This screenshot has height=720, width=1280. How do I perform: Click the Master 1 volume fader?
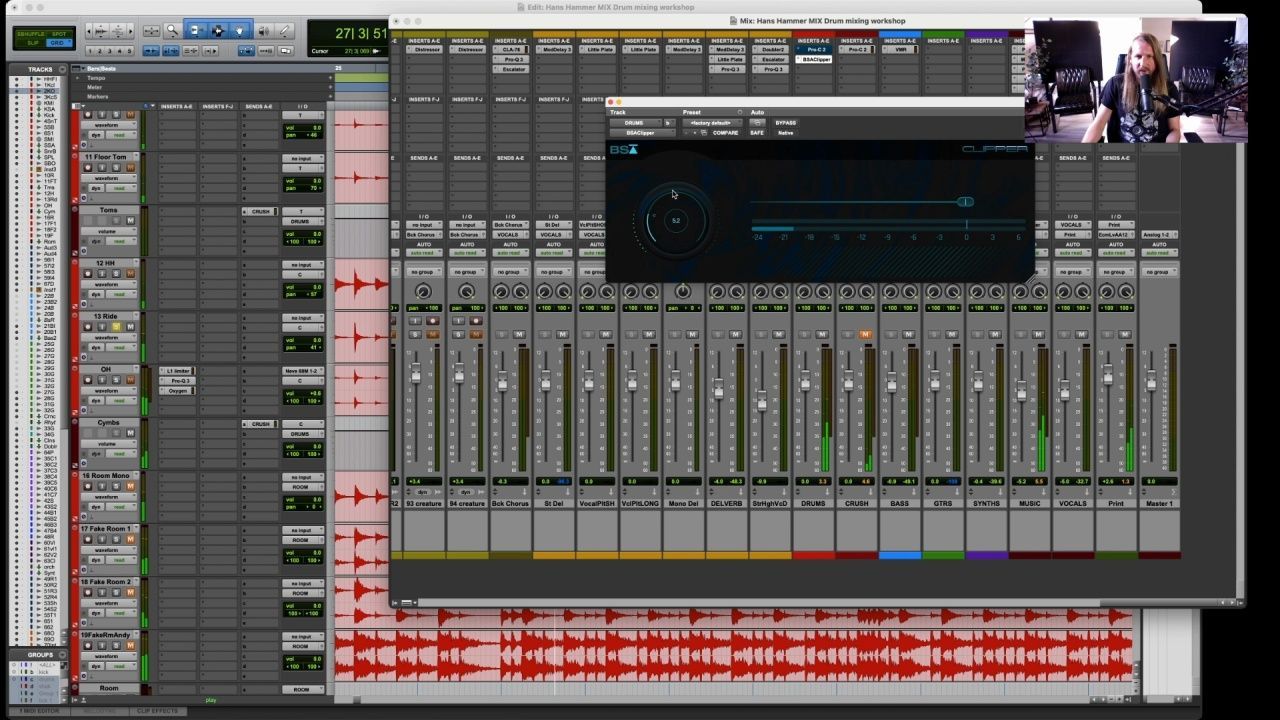[x=1151, y=379]
